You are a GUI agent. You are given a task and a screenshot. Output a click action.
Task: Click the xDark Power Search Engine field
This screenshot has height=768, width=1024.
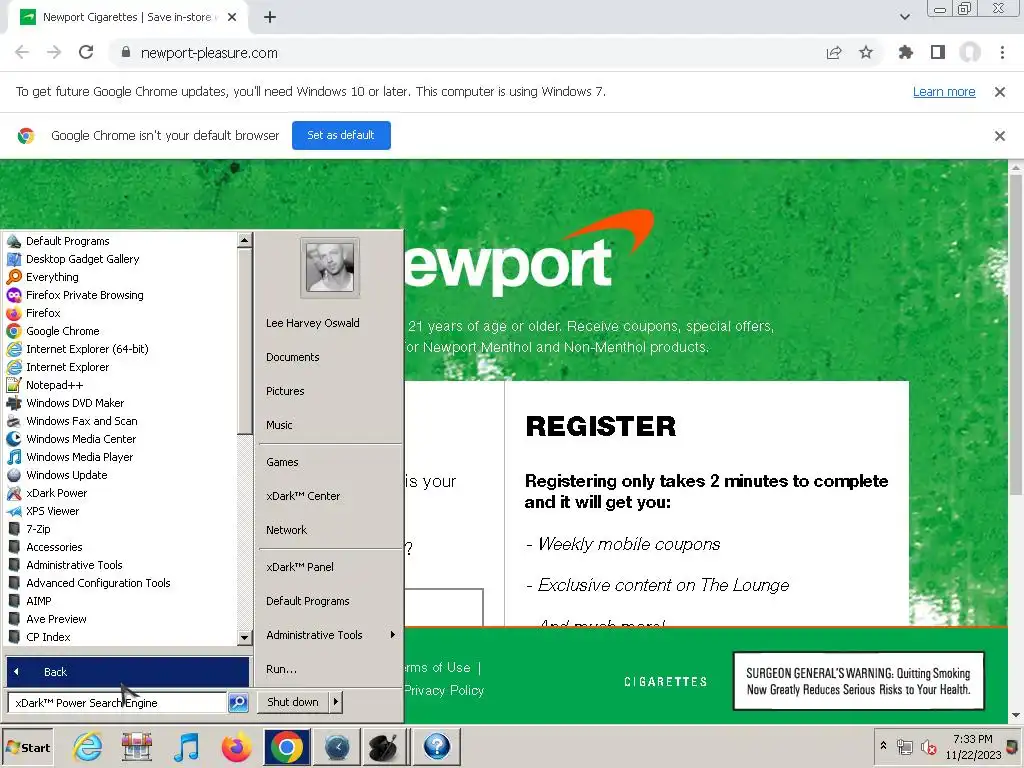pos(118,703)
